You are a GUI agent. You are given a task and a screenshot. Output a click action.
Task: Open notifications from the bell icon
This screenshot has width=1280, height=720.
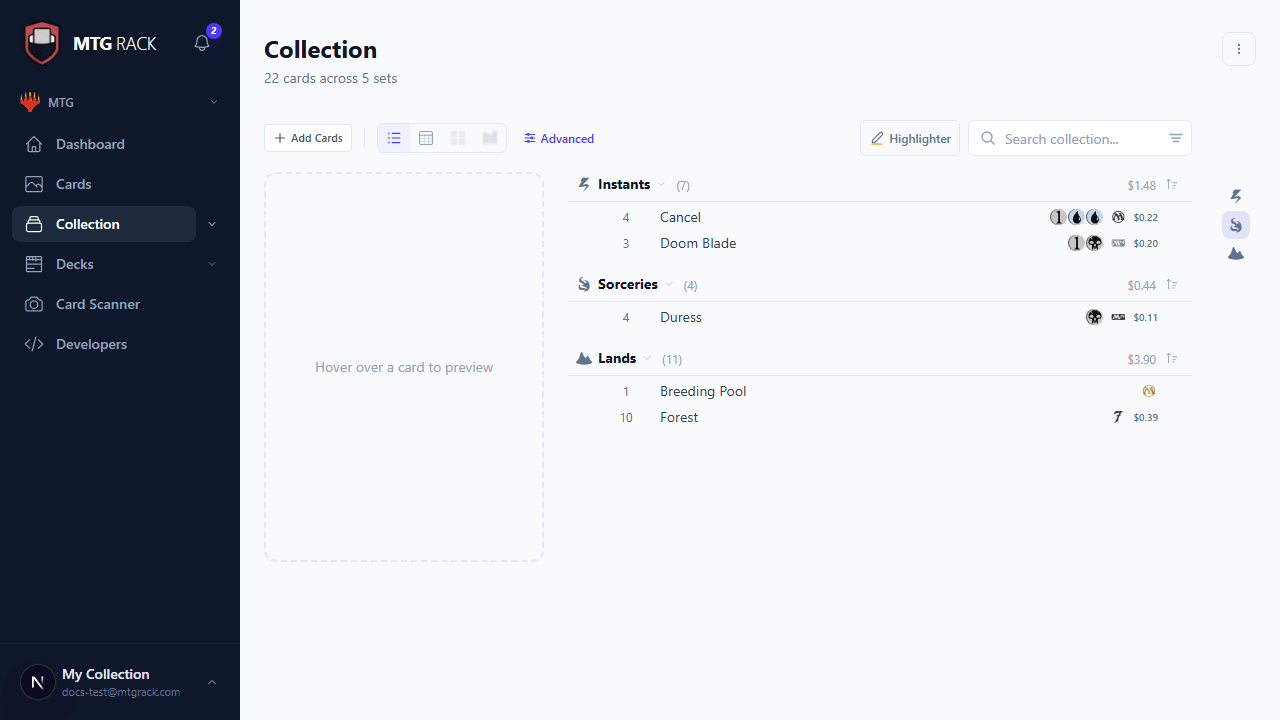(x=201, y=43)
